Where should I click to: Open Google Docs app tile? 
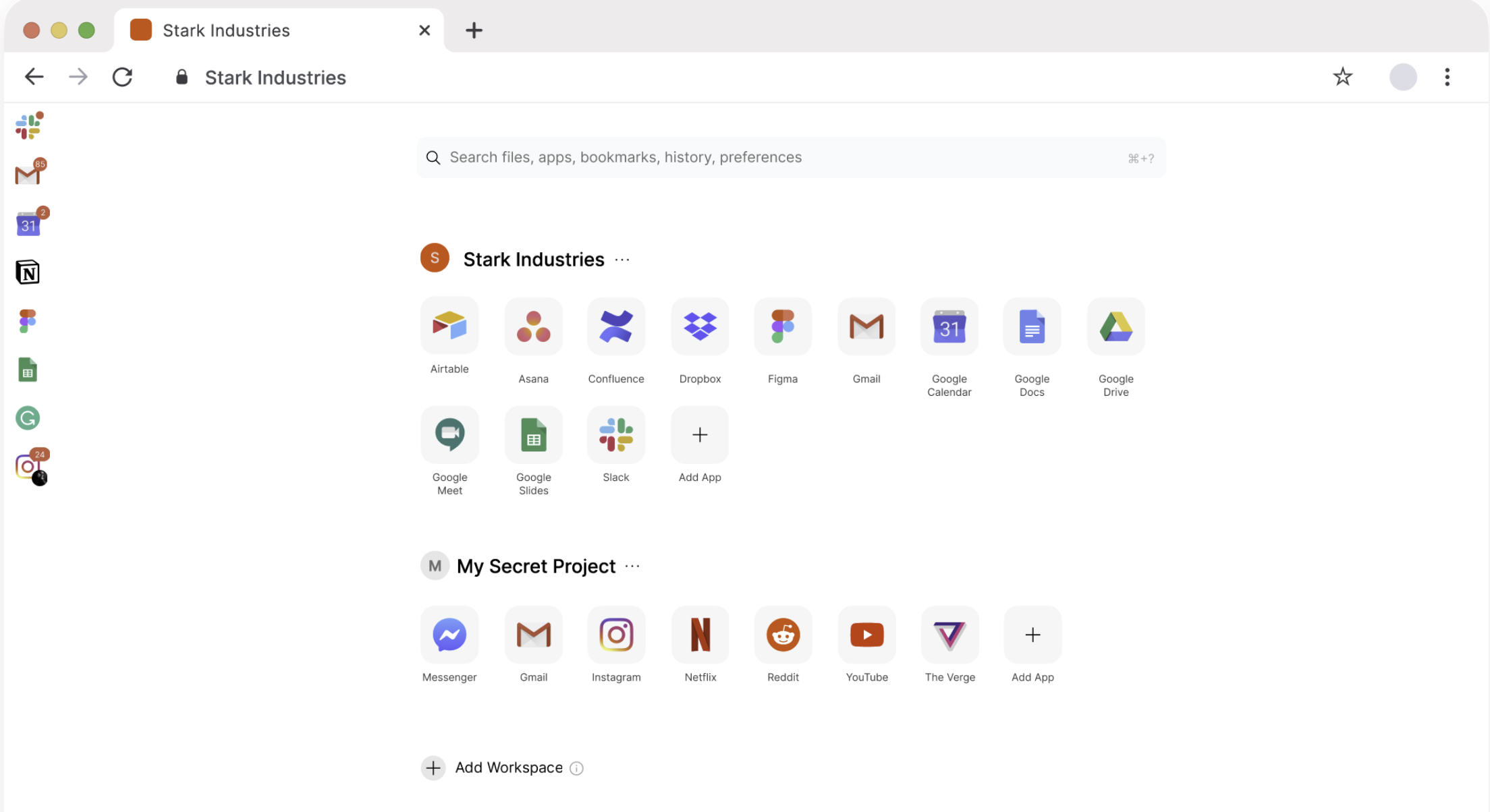1032,326
